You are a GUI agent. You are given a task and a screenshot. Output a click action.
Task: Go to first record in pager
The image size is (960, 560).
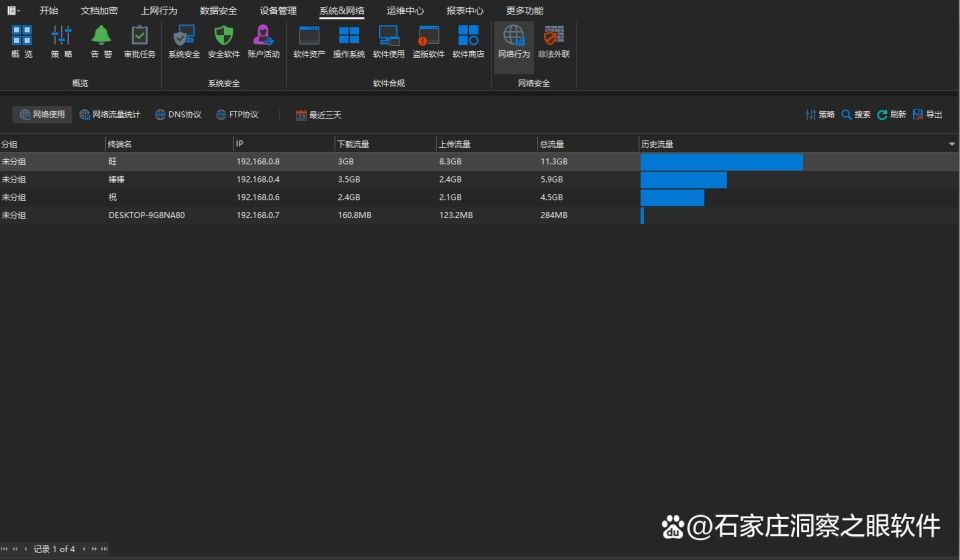point(5,549)
